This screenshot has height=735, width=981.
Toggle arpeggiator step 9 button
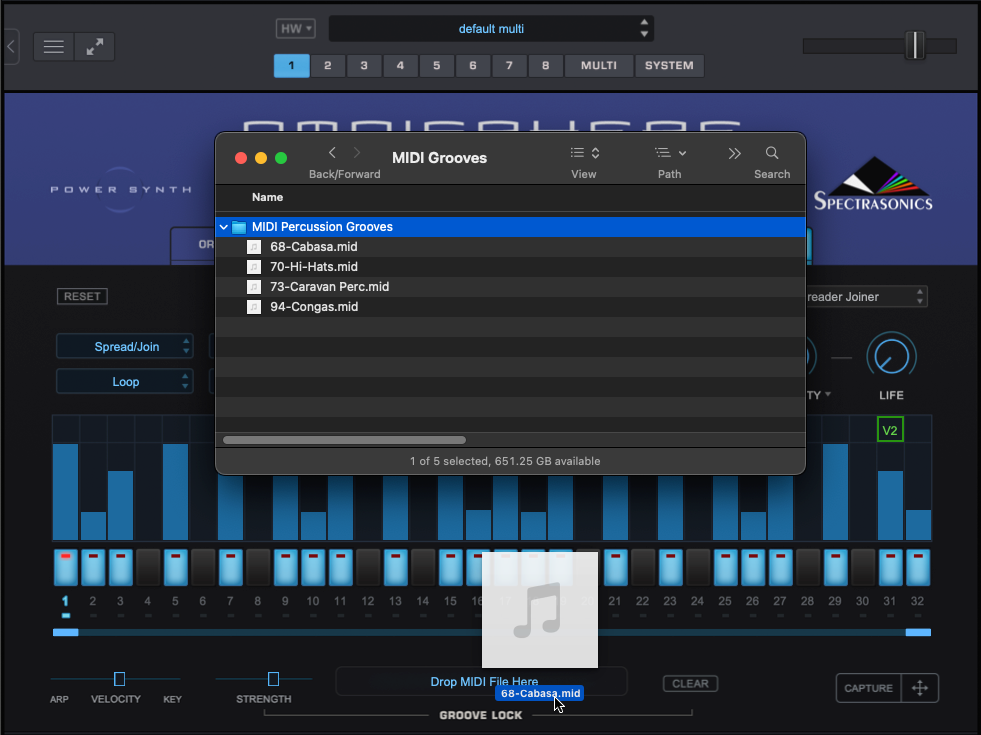point(285,567)
